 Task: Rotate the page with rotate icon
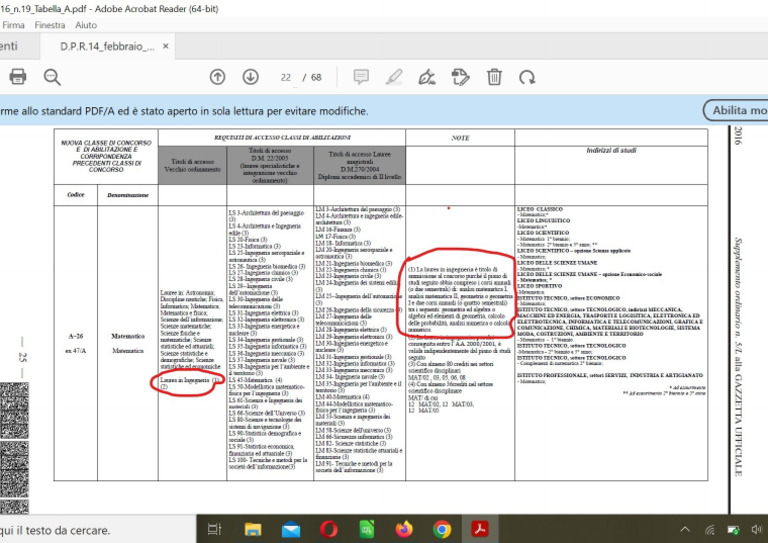coord(528,77)
